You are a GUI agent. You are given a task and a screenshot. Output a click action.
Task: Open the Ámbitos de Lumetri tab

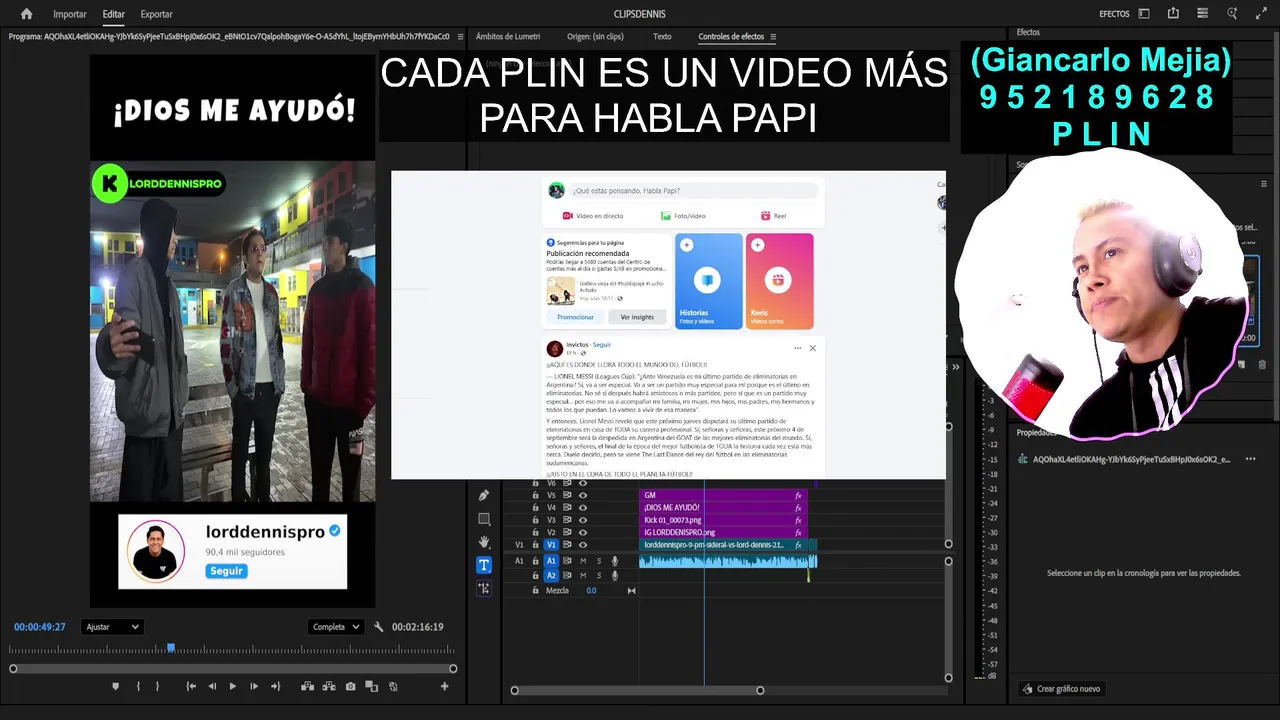point(508,36)
